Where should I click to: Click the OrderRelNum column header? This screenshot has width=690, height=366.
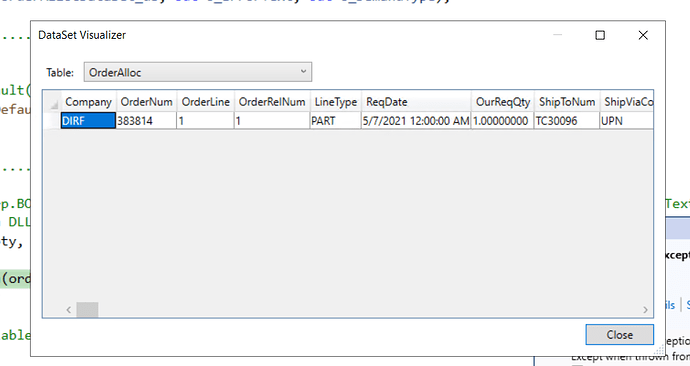pos(272,102)
